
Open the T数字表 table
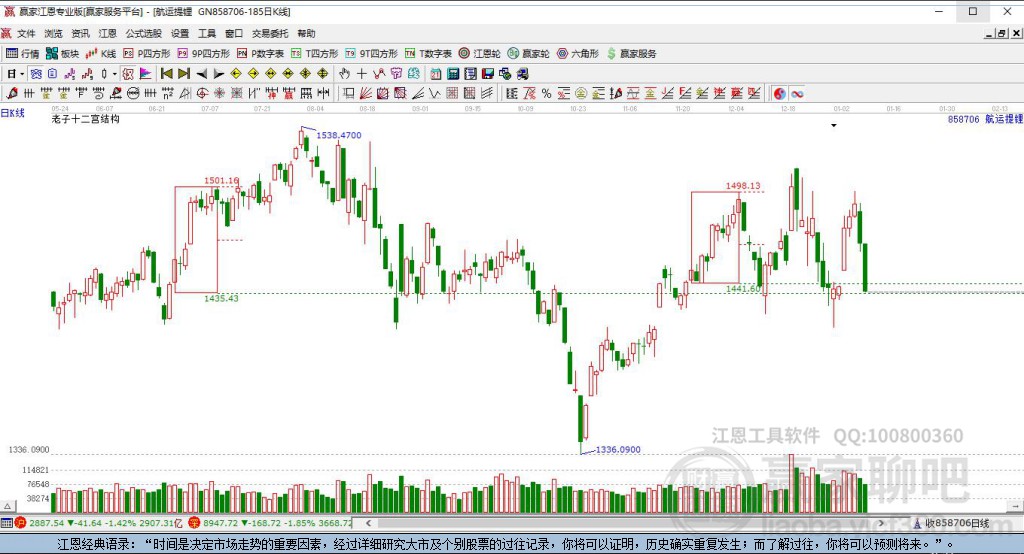[428, 54]
